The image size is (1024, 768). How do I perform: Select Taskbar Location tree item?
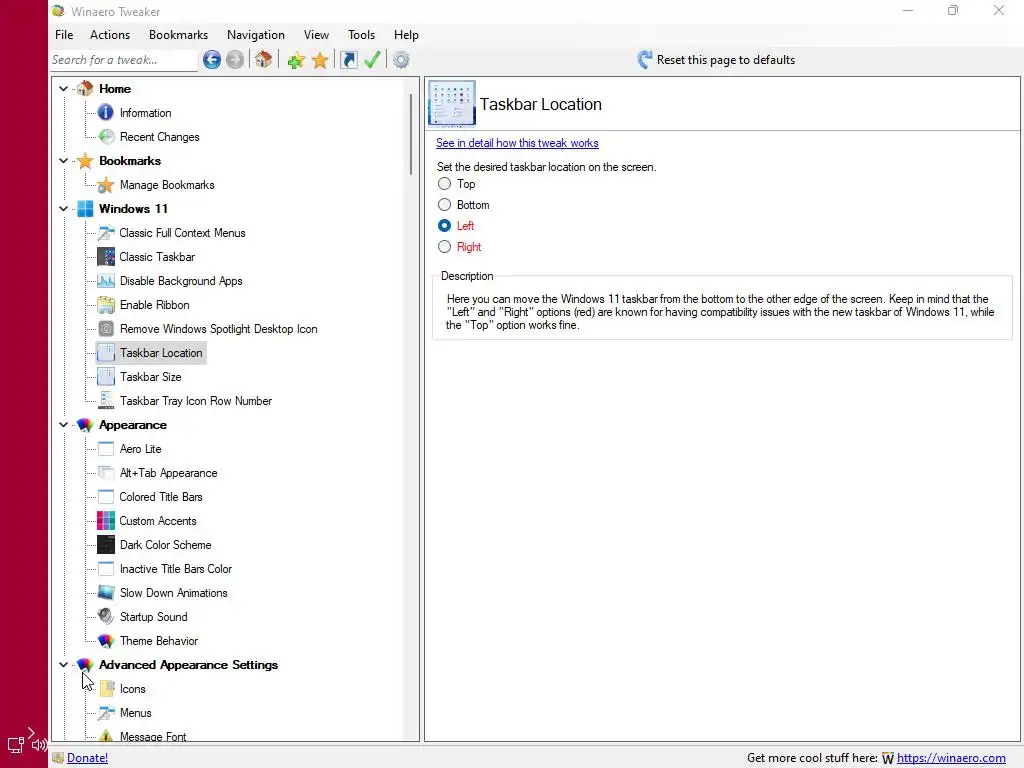tap(161, 353)
